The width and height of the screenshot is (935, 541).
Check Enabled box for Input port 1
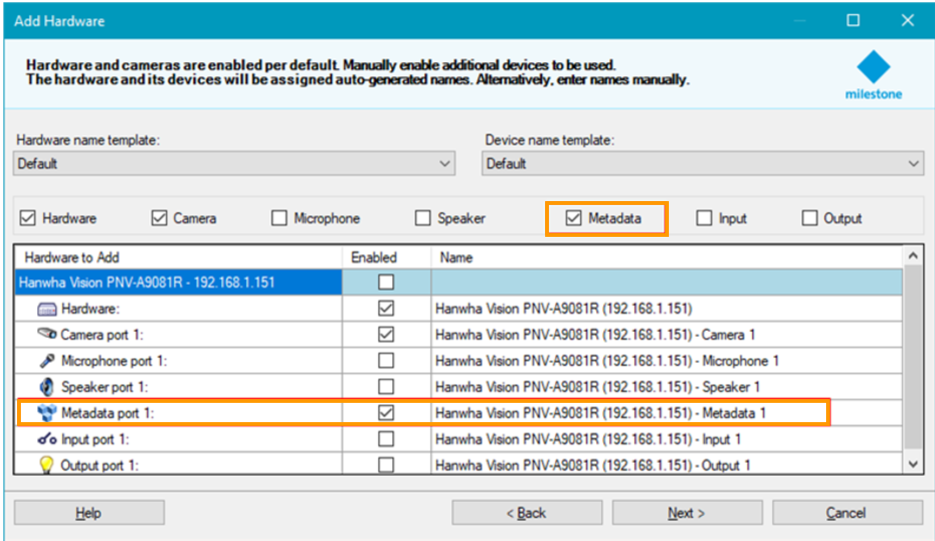(x=386, y=439)
